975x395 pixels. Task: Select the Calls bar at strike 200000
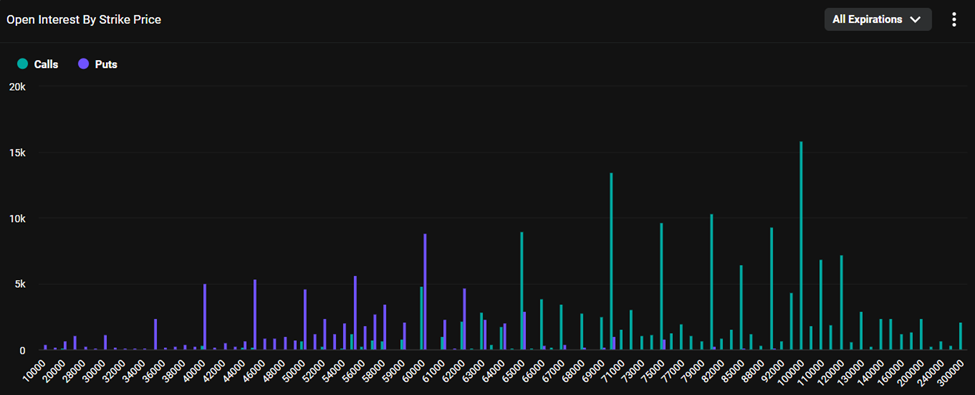[x=921, y=335]
